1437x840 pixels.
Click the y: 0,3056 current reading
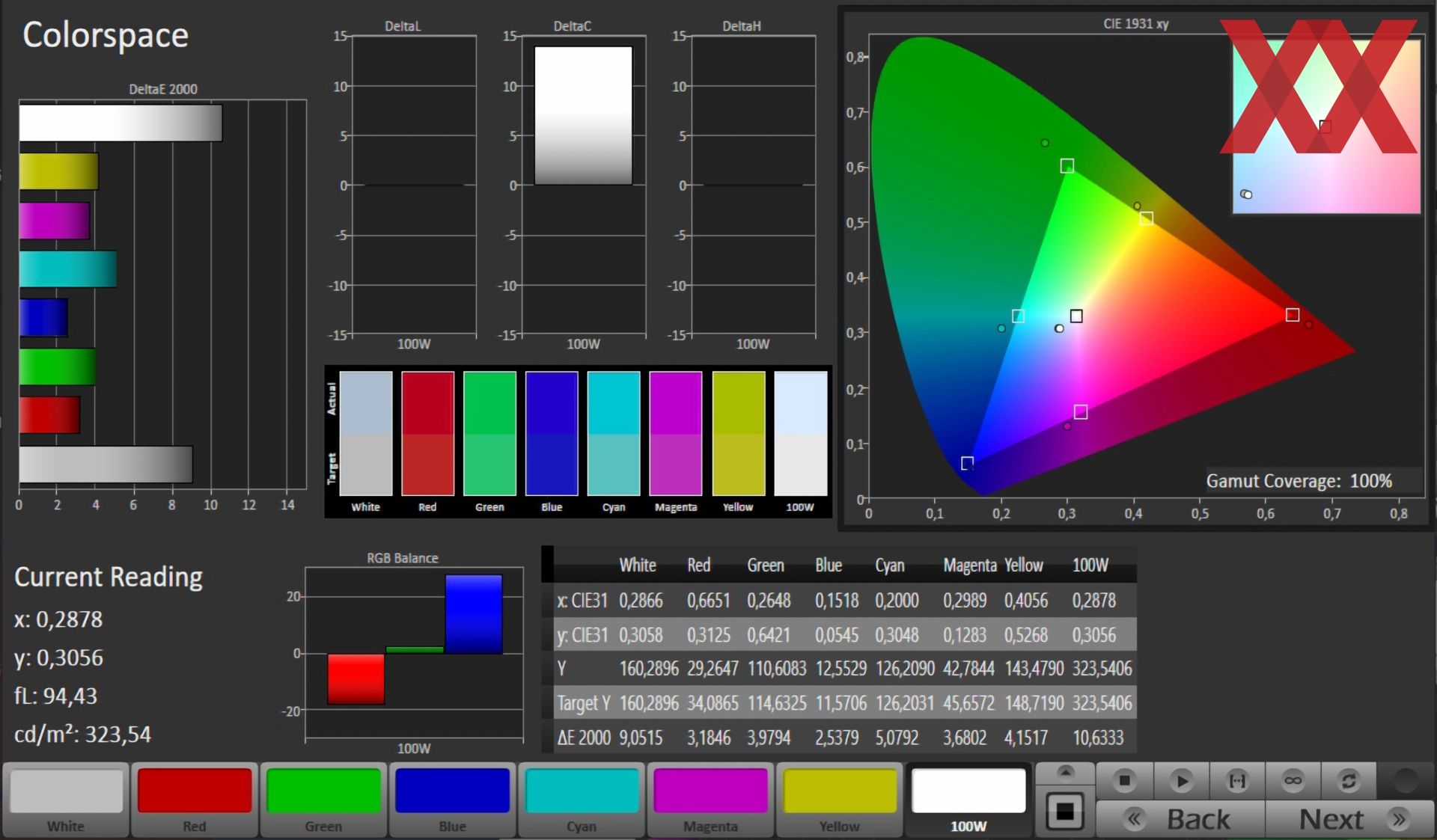[x=58, y=658]
